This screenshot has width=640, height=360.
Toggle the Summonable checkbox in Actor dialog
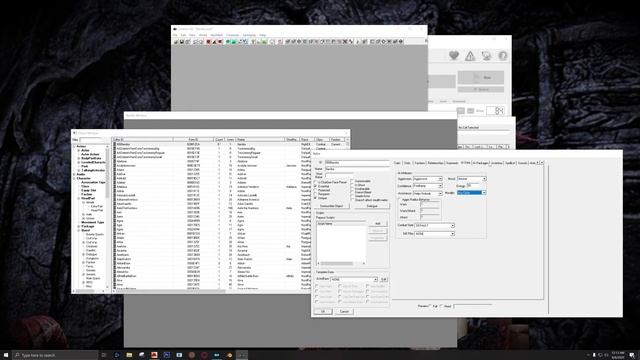(x=352, y=181)
